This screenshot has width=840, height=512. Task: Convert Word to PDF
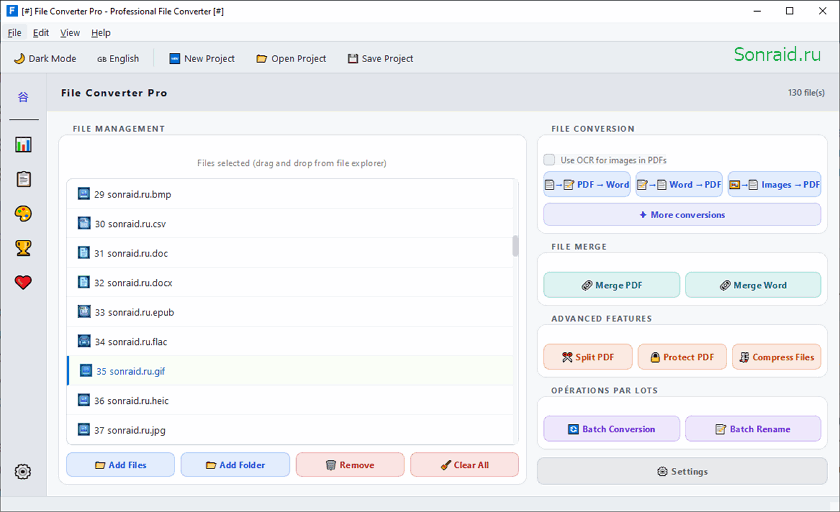click(679, 184)
